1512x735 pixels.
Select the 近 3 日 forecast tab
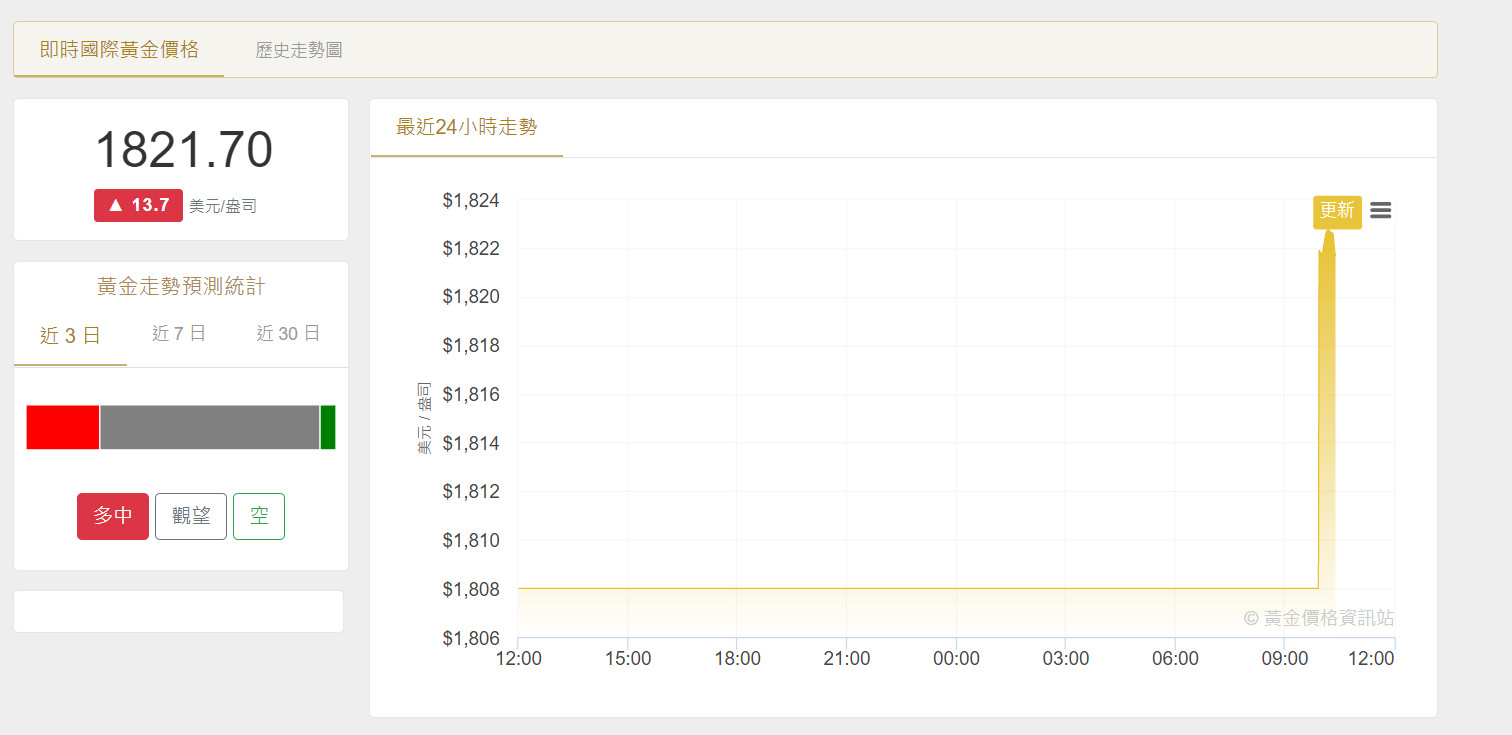click(x=70, y=335)
